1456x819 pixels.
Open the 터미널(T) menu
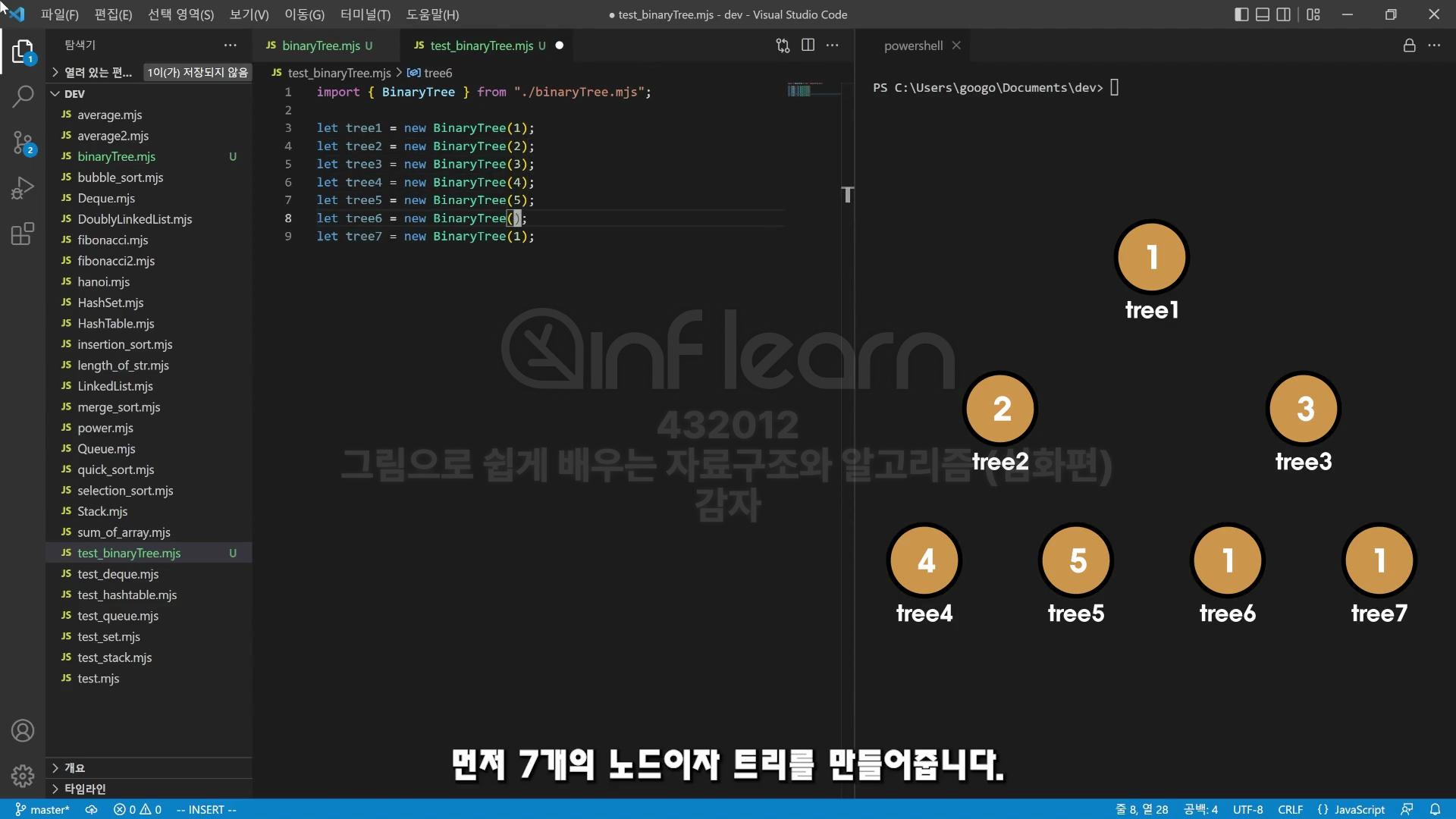(365, 14)
